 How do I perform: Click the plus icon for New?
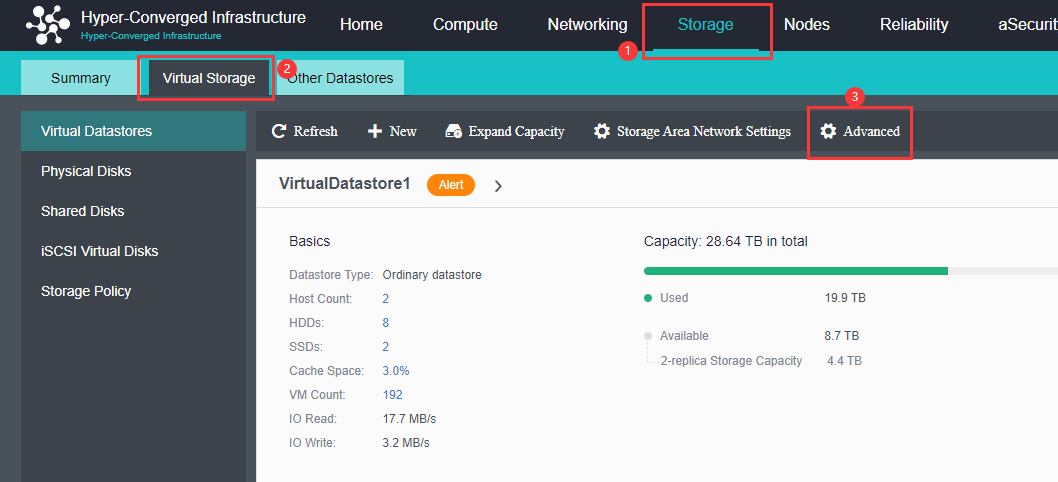(x=375, y=131)
